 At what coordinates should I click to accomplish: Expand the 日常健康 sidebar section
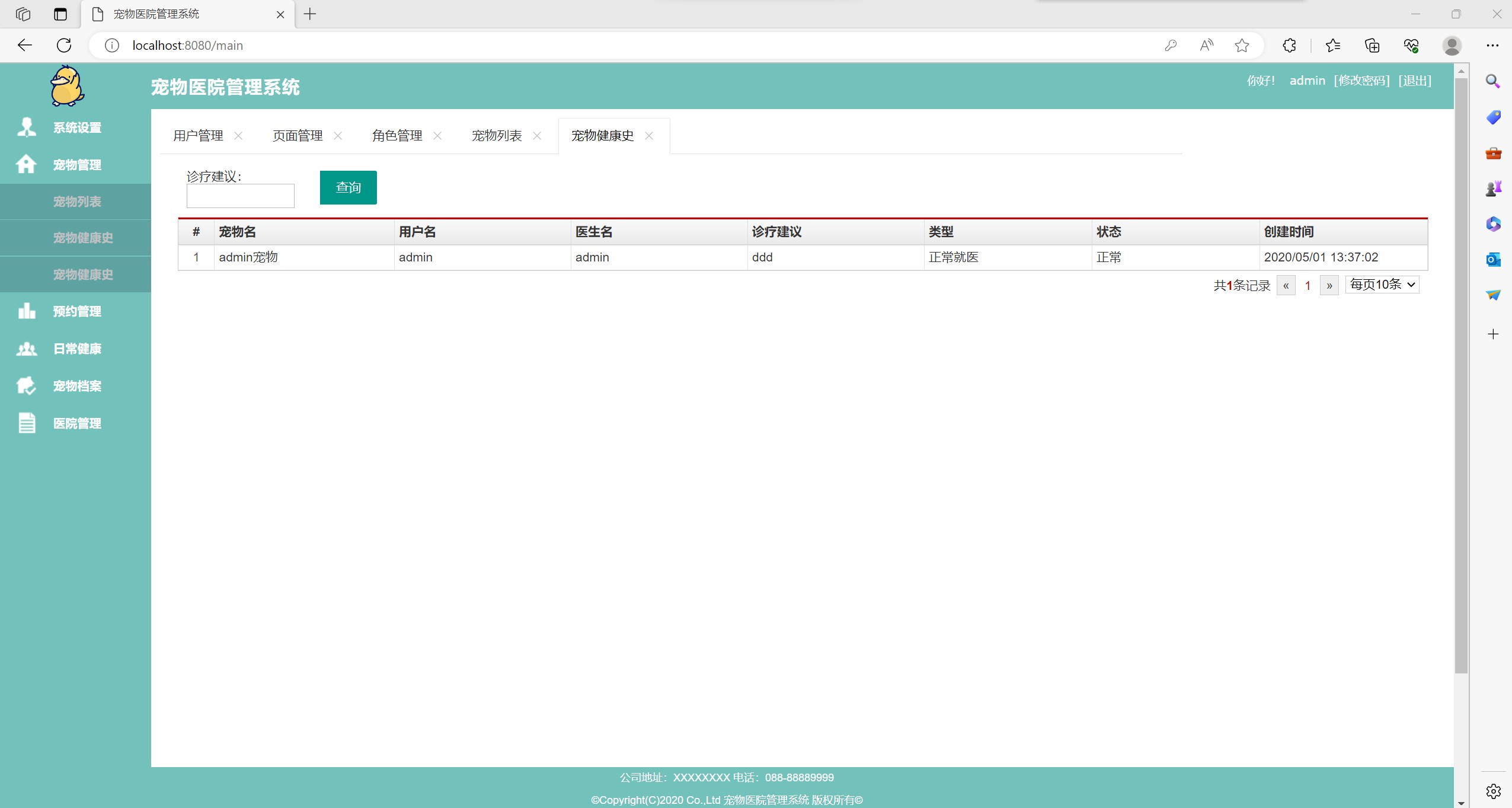pyautogui.click(x=77, y=349)
